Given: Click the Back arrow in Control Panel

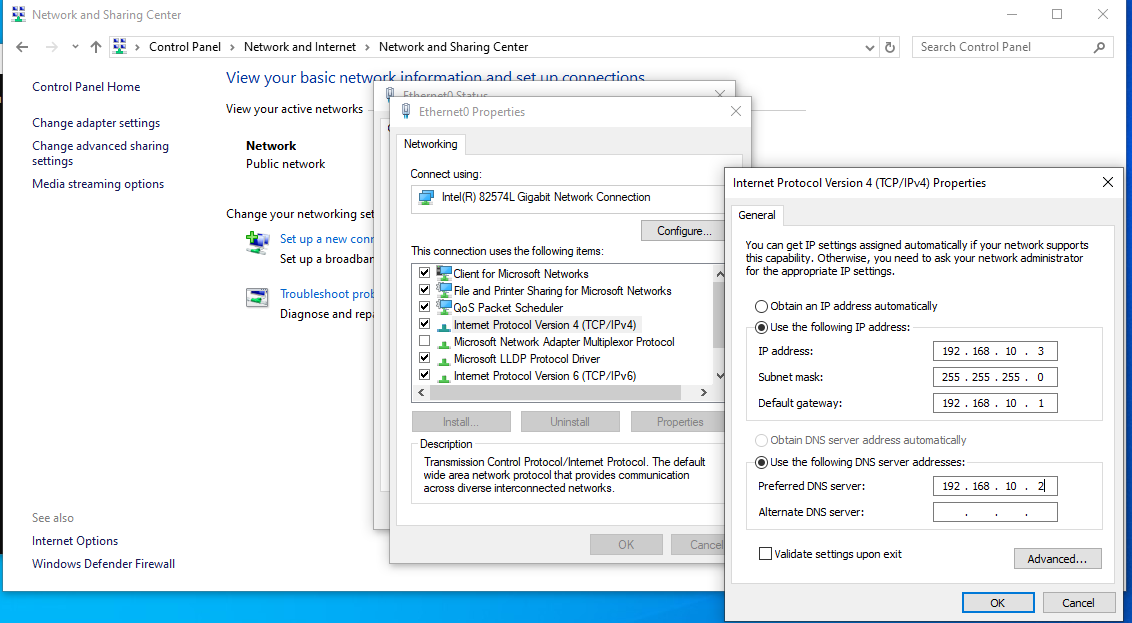Looking at the screenshot, I should click(x=22, y=47).
